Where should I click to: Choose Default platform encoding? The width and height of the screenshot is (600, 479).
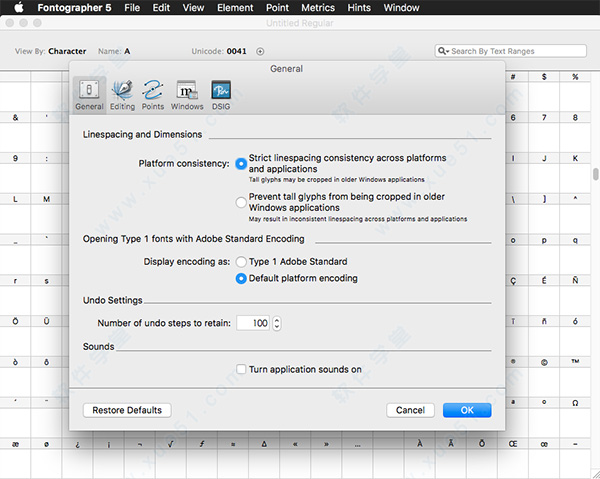241,279
